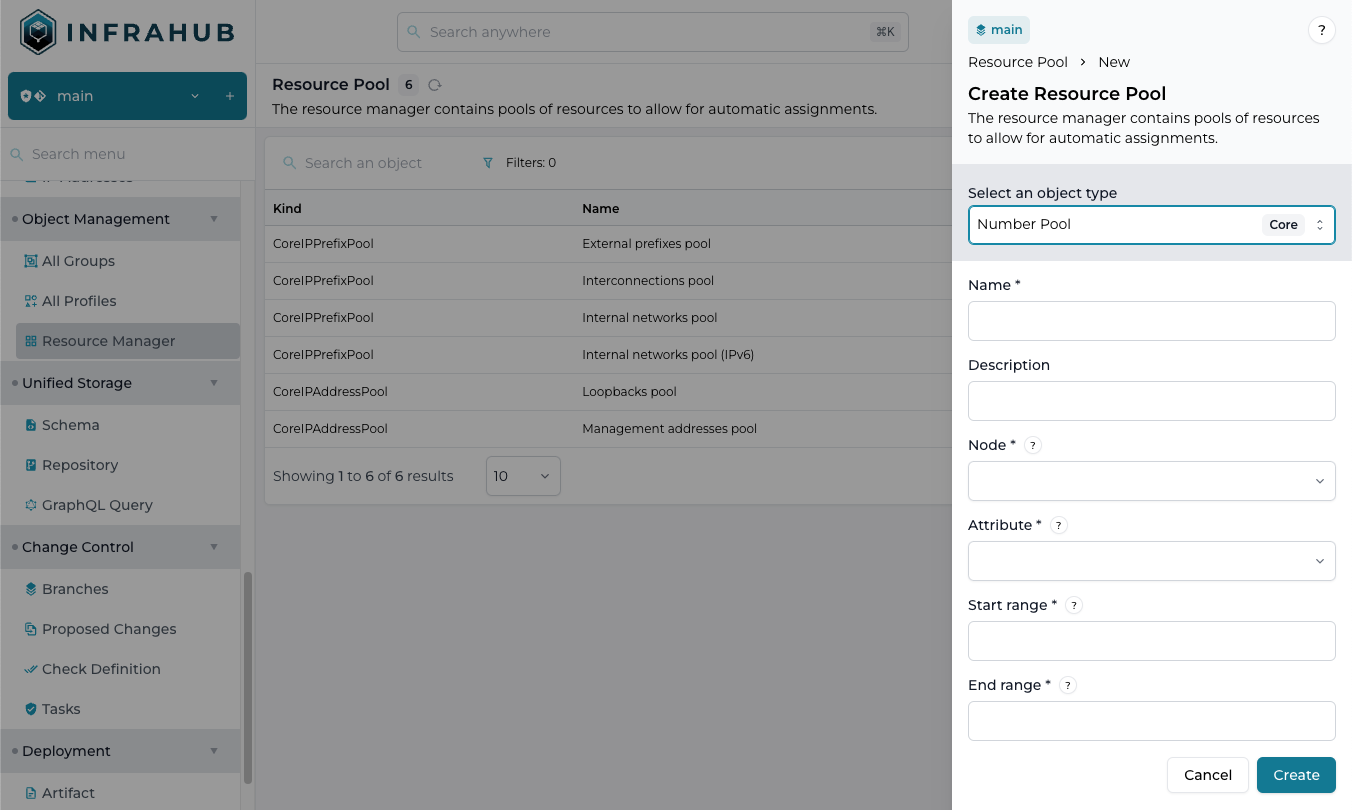Select the Tasks icon in Change Control
This screenshot has height=810, width=1352.
click(32, 709)
